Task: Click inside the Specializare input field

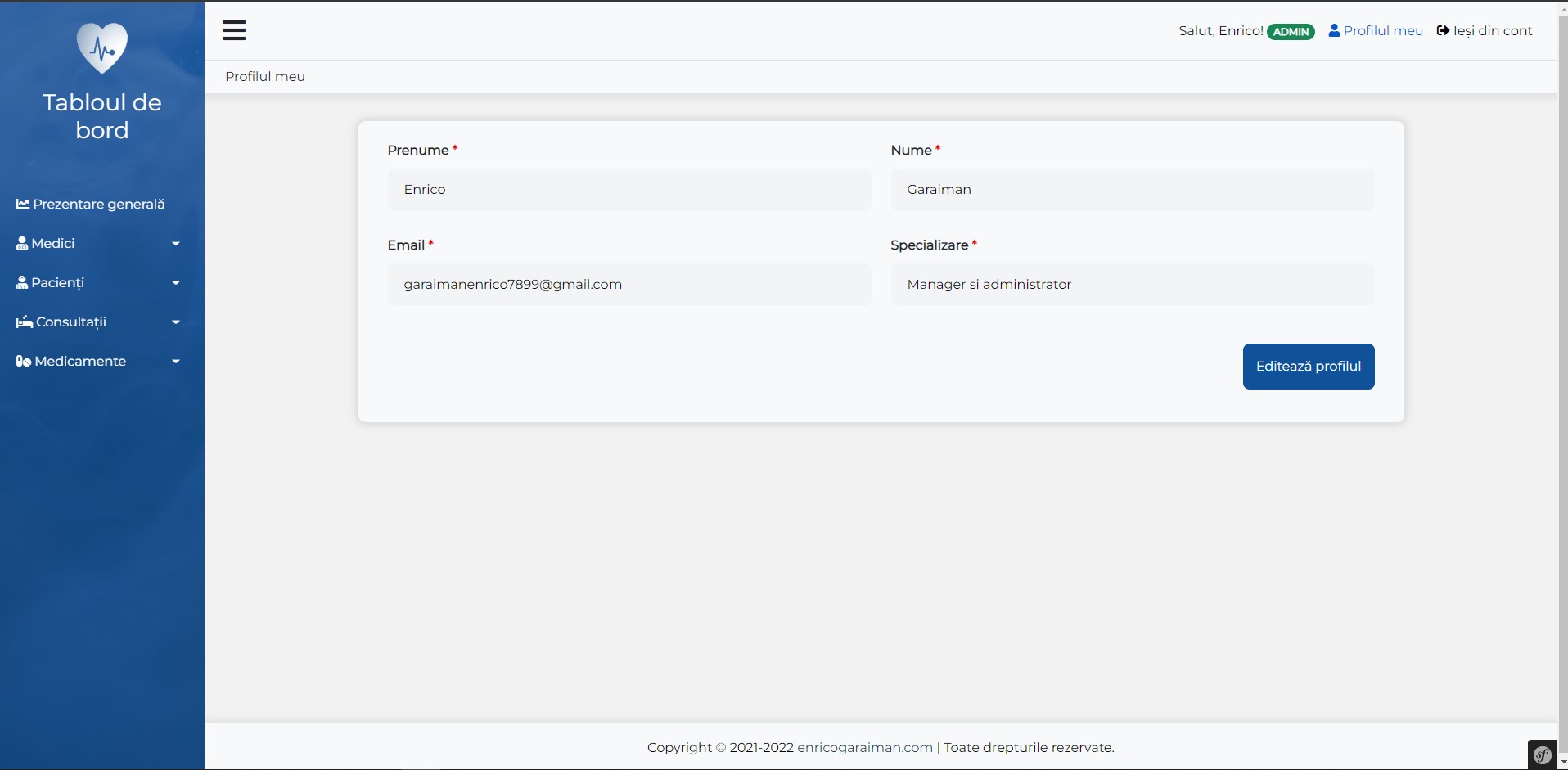Action: [x=1133, y=284]
